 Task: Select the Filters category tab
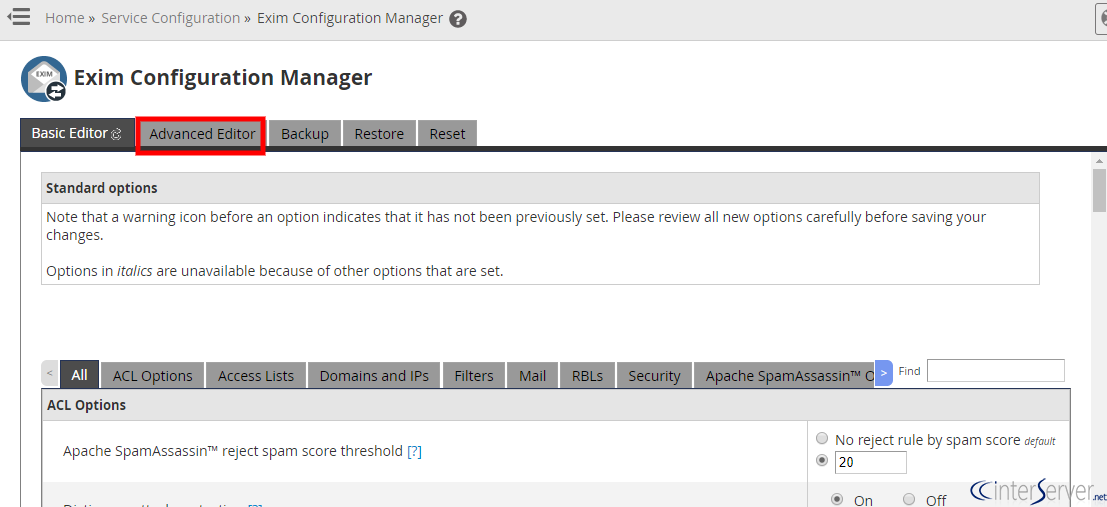click(474, 376)
